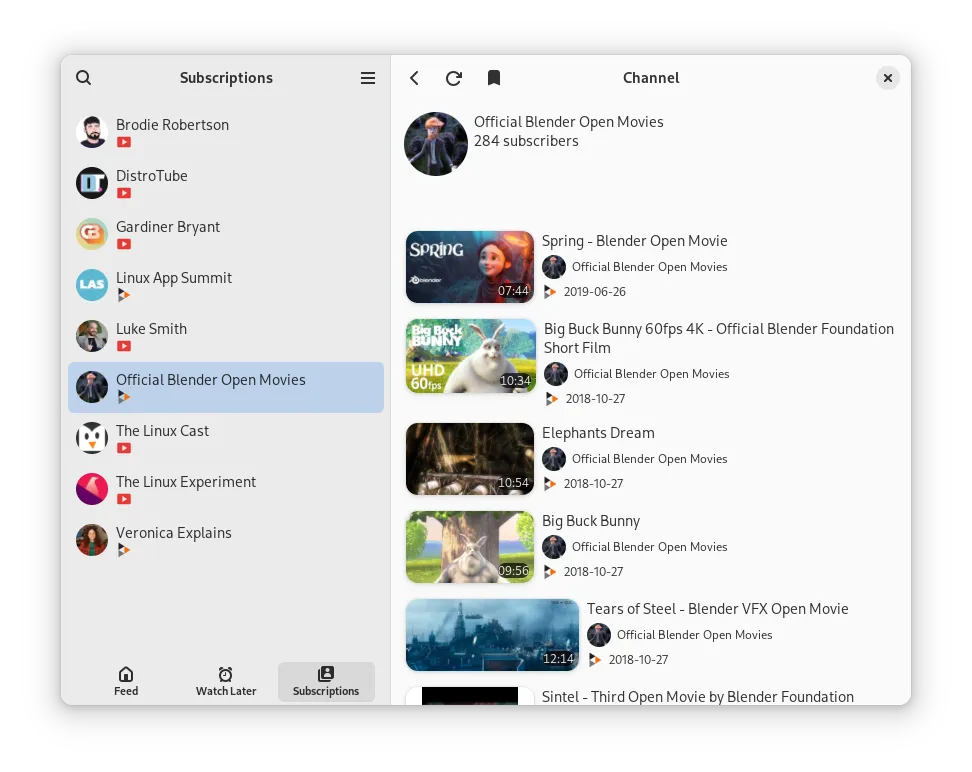
Task: Go back using the left arrow
Action: pos(415,78)
